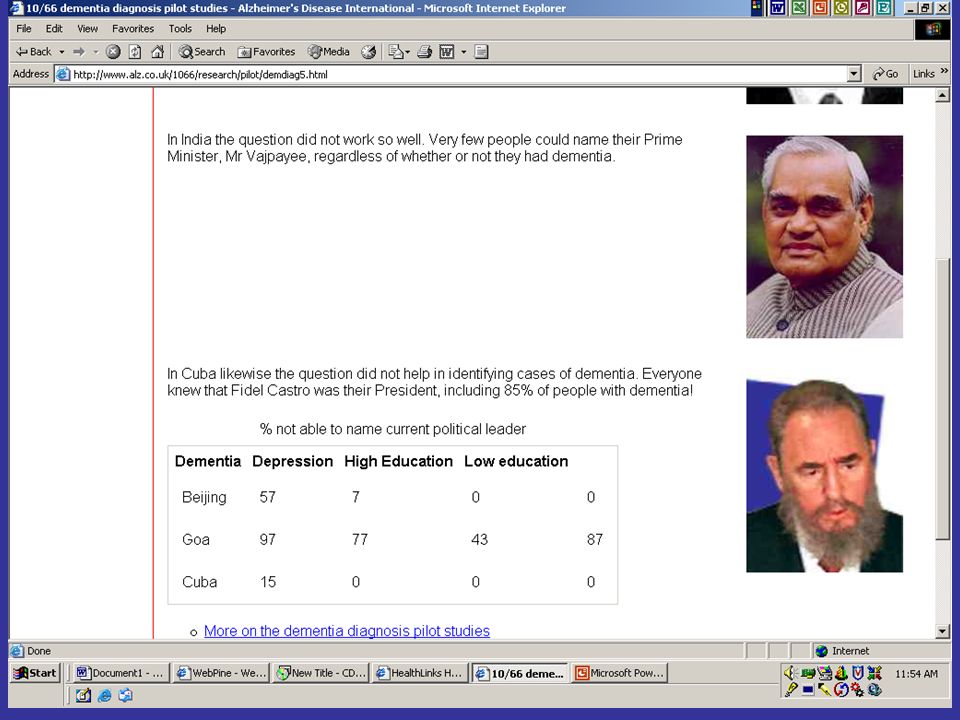Open the Tools menu
Image resolution: width=960 pixels, height=720 pixels.
pyautogui.click(x=180, y=29)
